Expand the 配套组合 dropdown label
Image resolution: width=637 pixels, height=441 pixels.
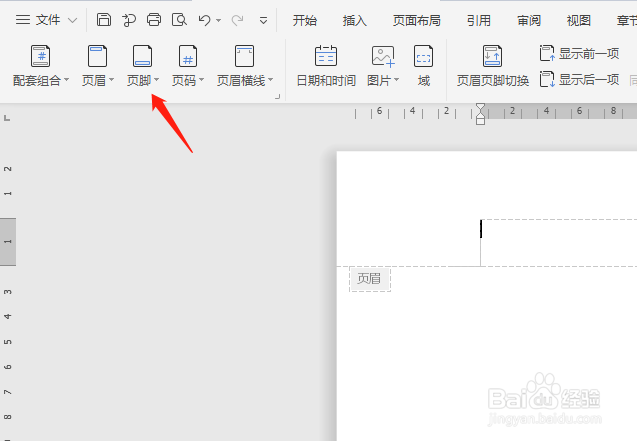[41, 80]
